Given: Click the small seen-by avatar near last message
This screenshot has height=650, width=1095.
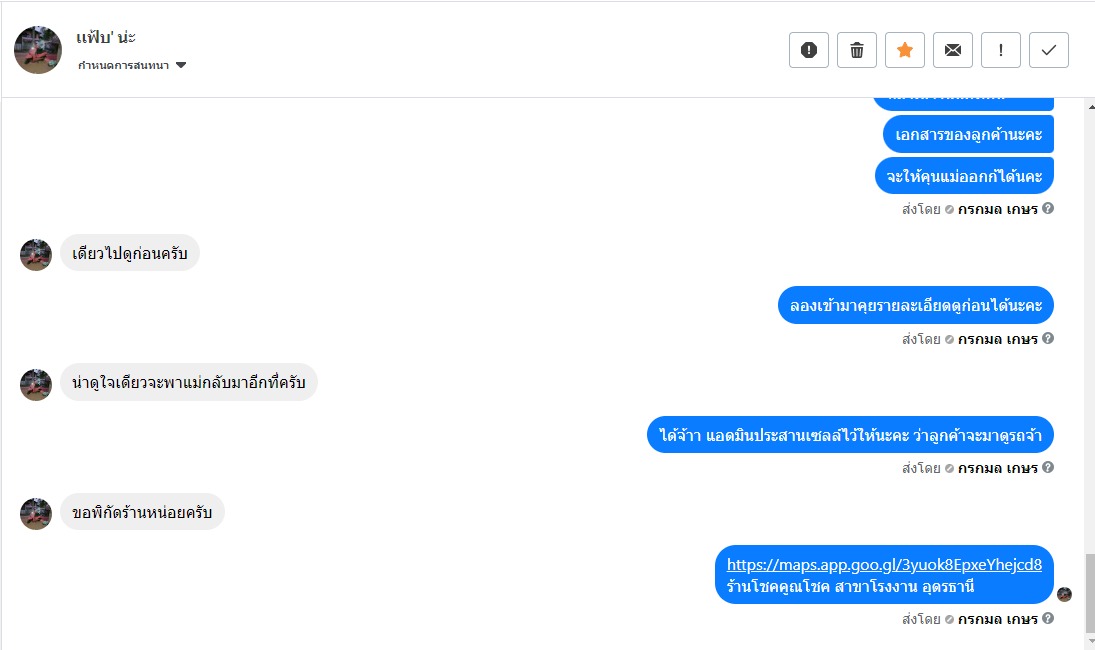Looking at the screenshot, I should point(1064,594).
